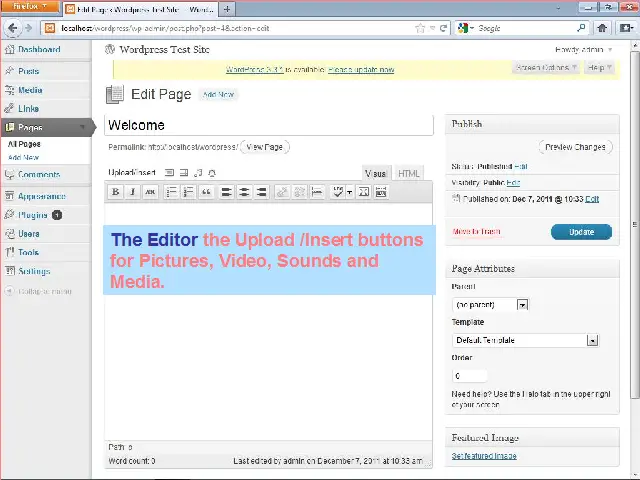
Task: Edit the publish Status
Action: pyautogui.click(x=520, y=166)
